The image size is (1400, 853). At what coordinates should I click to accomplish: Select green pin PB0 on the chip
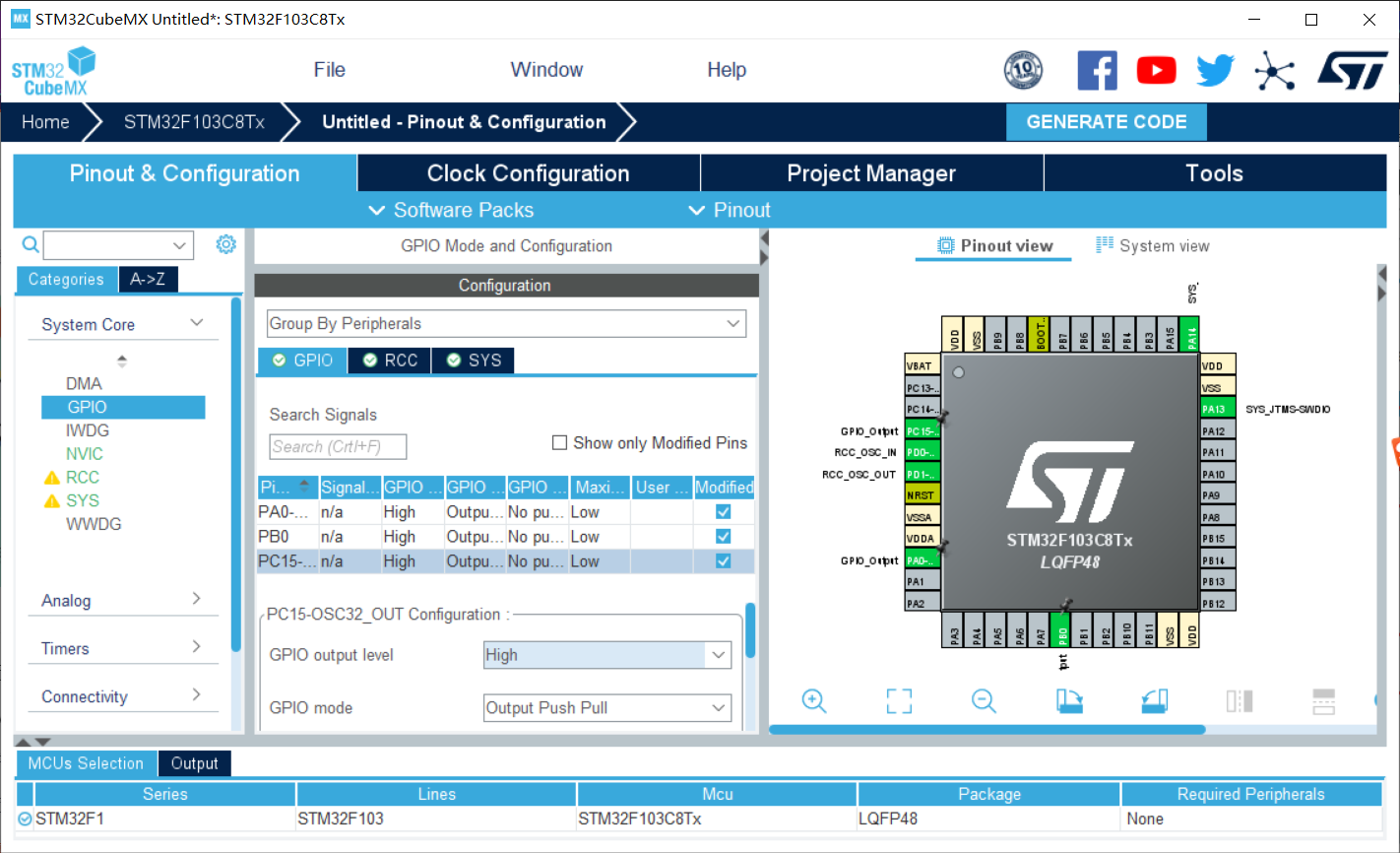pyautogui.click(x=1062, y=629)
